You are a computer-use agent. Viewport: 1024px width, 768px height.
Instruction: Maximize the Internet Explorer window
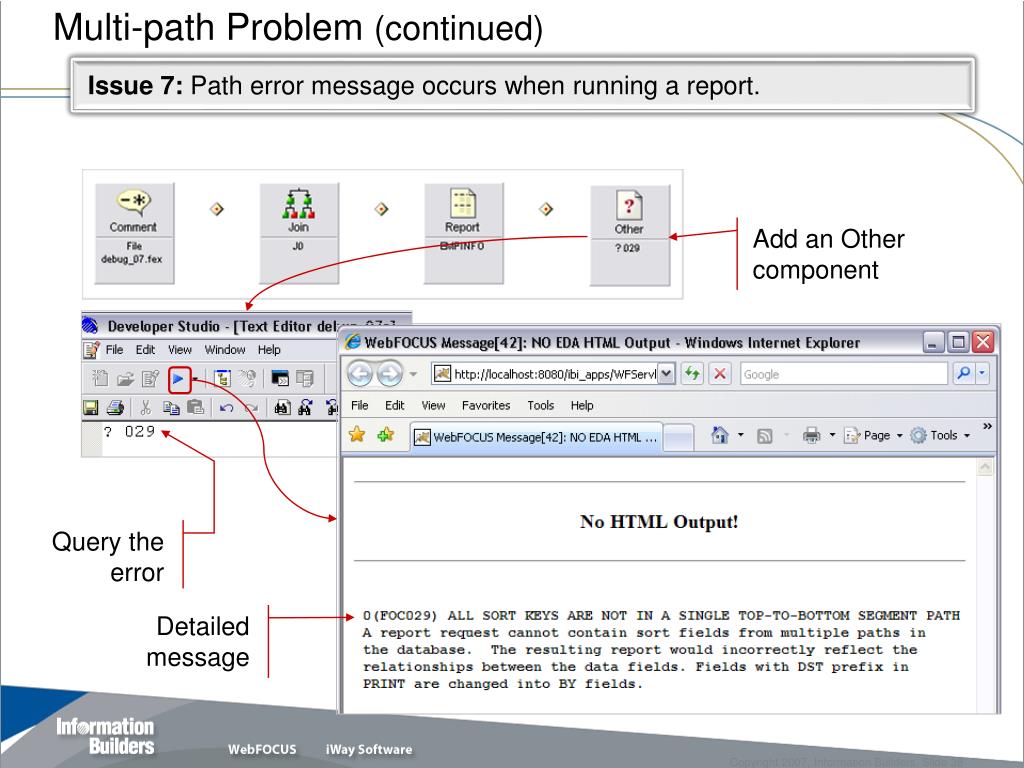[958, 342]
